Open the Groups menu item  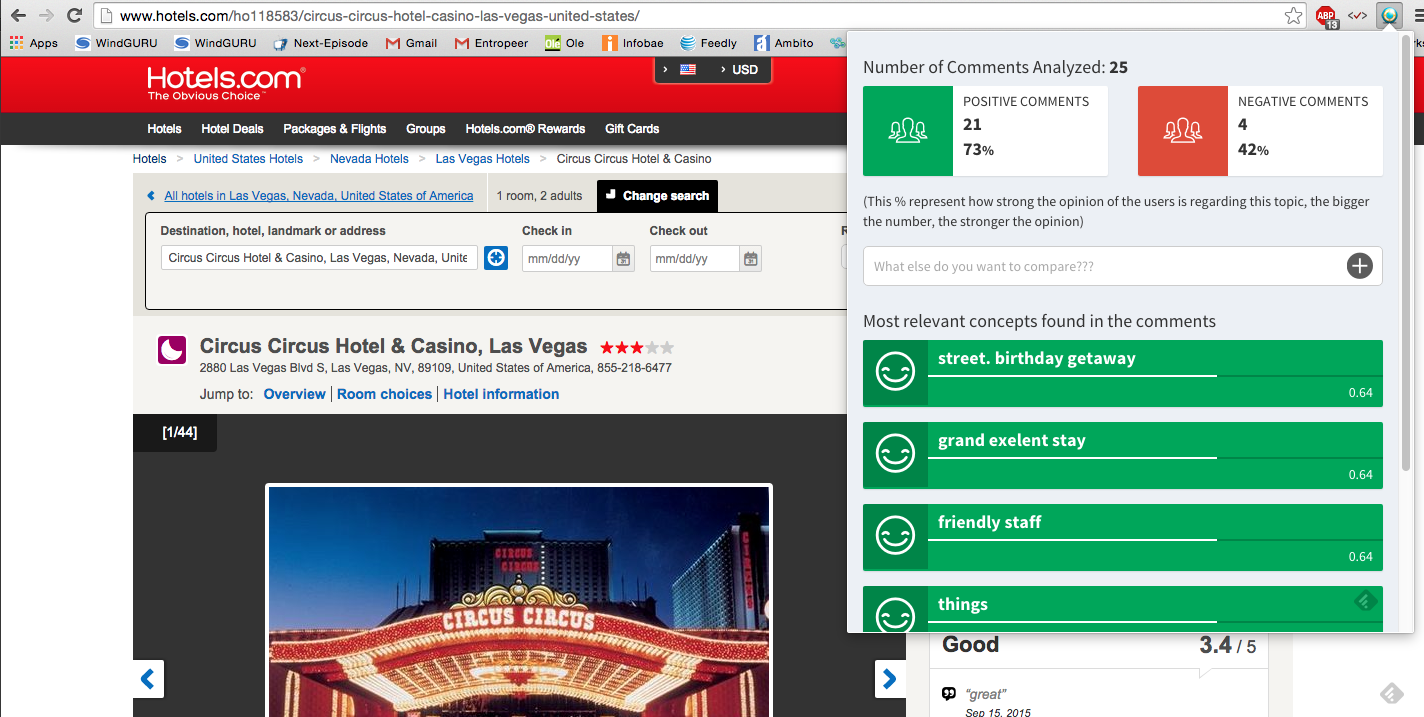click(425, 129)
